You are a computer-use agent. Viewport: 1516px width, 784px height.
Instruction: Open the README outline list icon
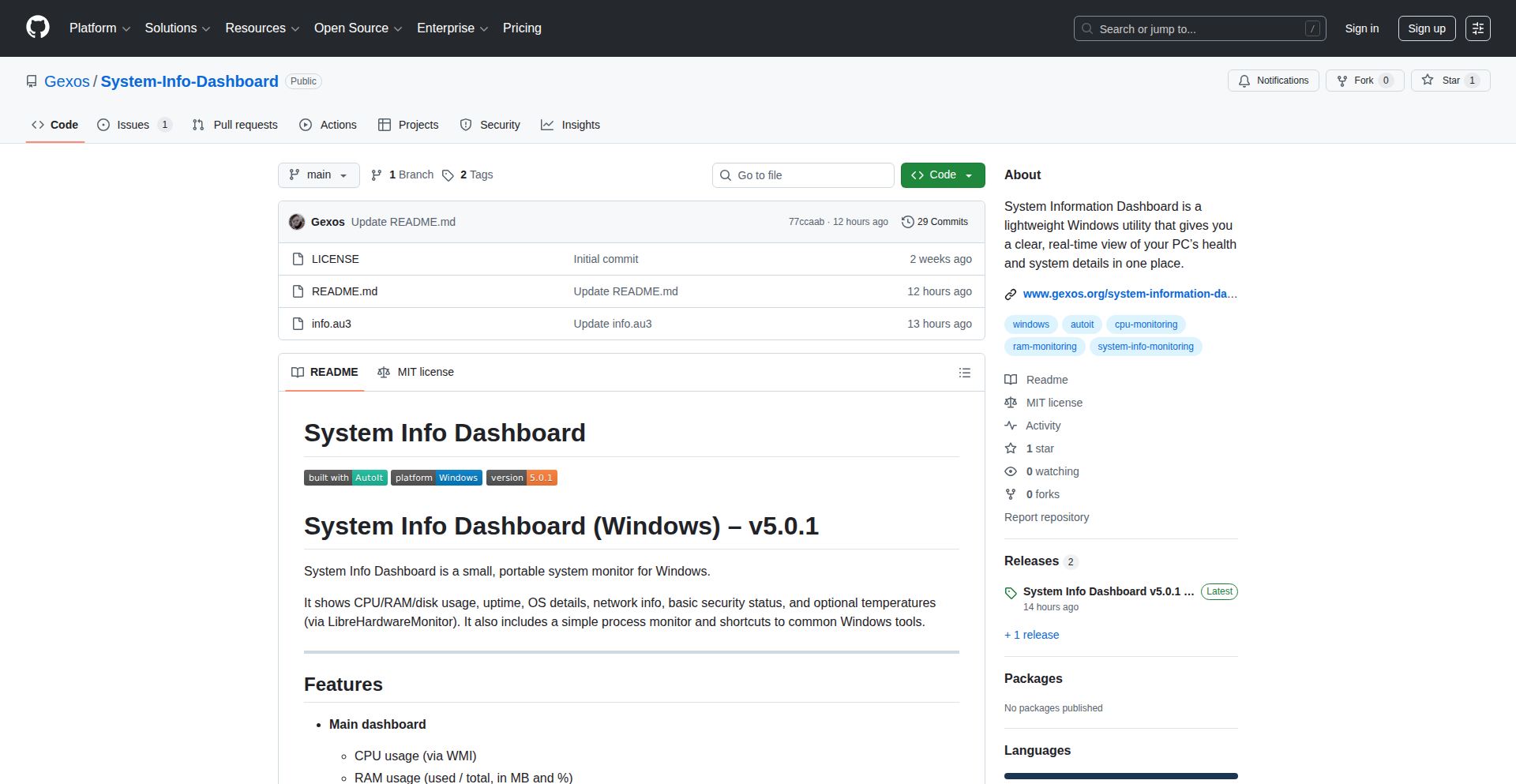pyautogui.click(x=964, y=373)
